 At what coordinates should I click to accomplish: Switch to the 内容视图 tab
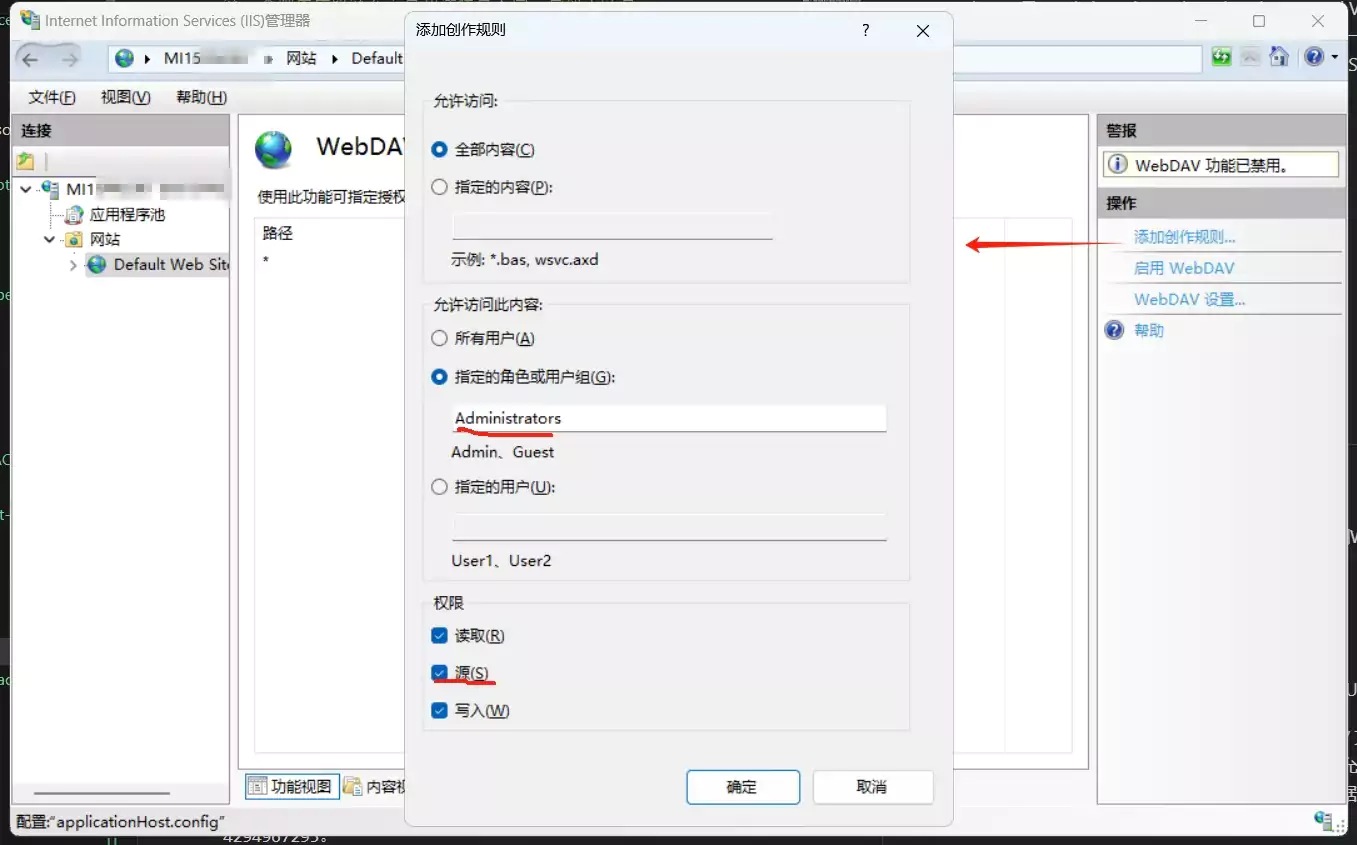point(374,786)
